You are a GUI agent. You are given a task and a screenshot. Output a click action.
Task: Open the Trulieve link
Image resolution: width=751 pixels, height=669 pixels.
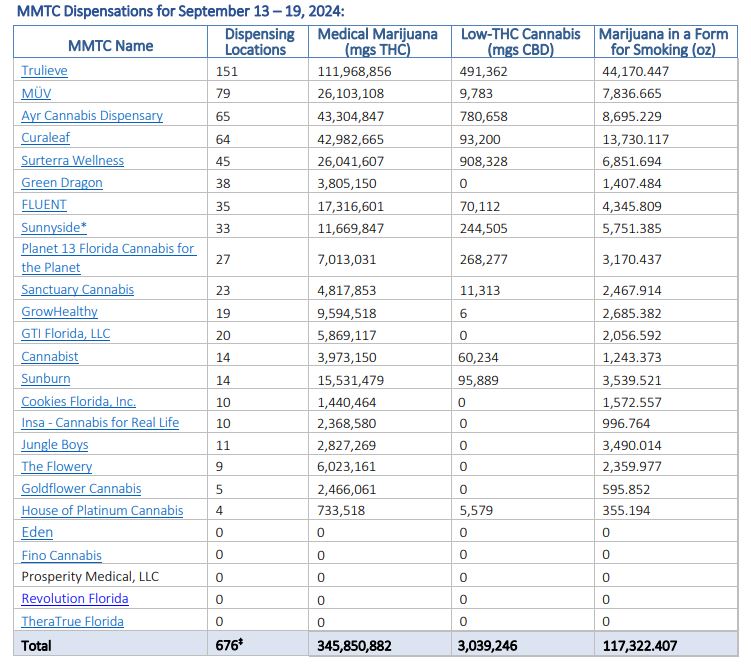coord(44,71)
